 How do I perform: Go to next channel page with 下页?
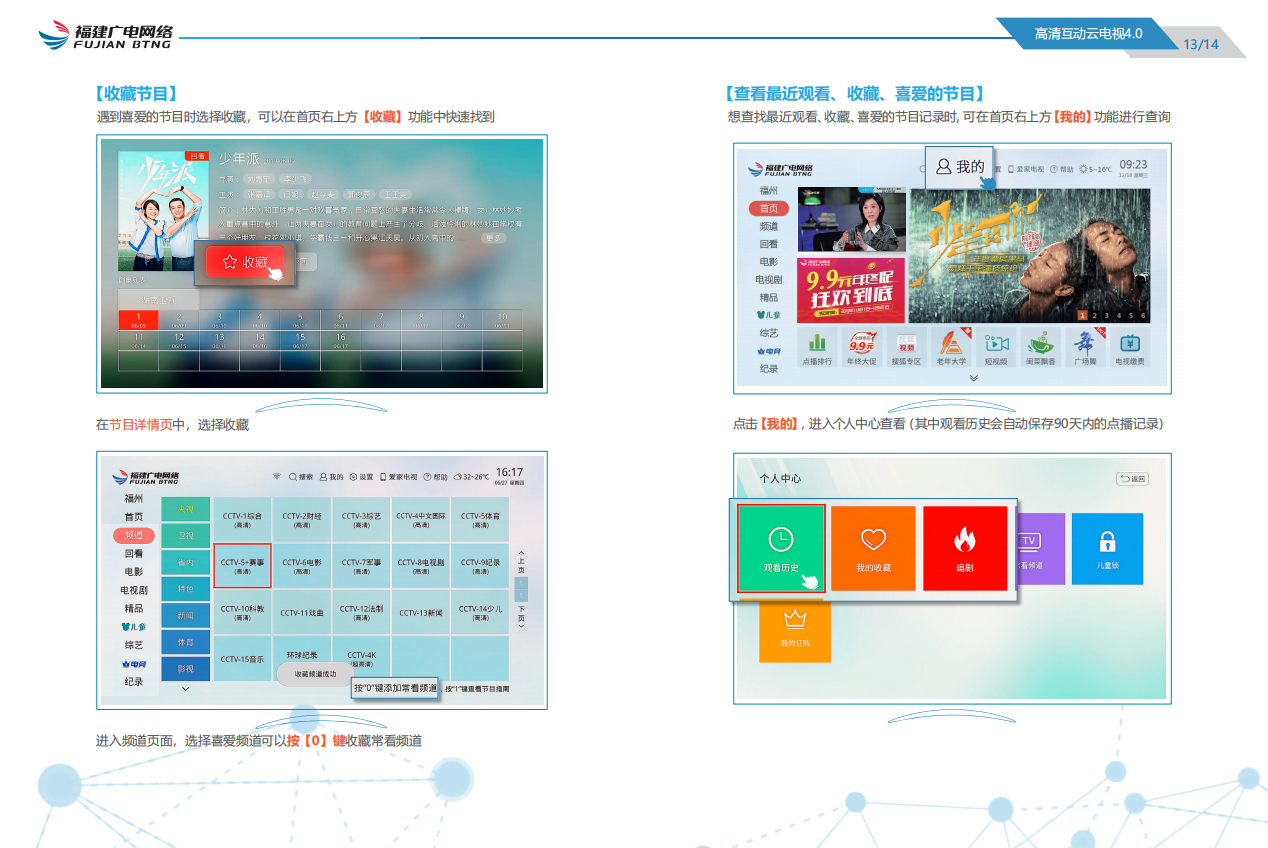pyautogui.click(x=521, y=613)
